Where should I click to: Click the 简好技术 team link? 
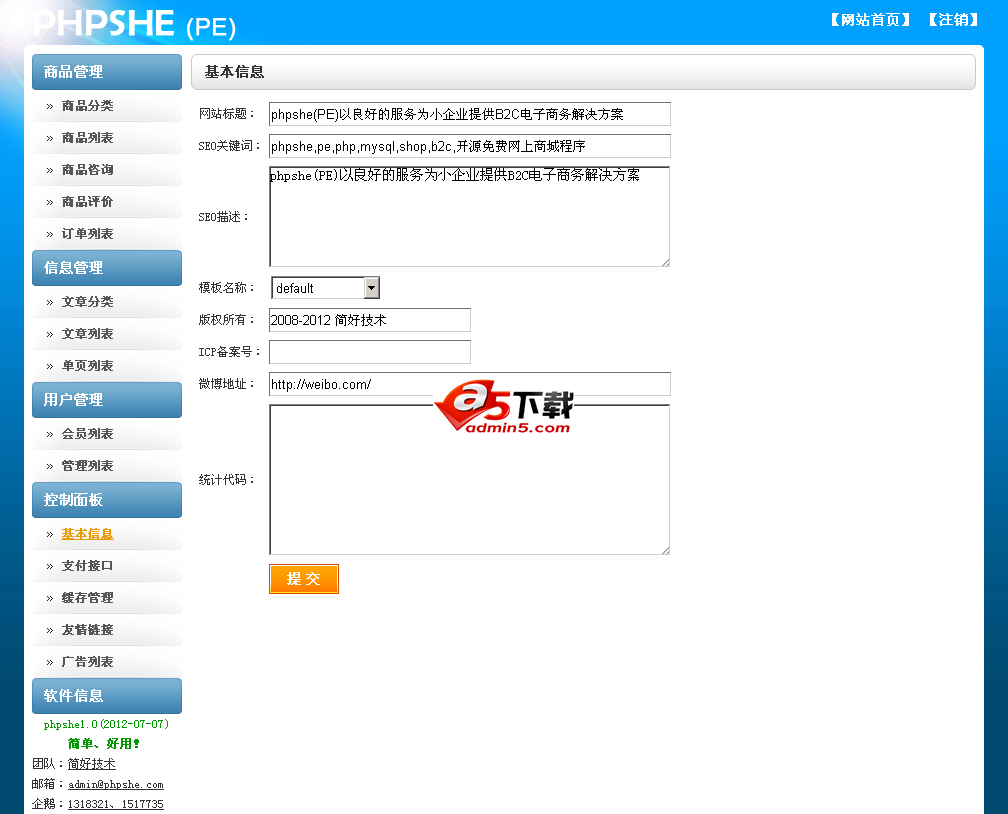pyautogui.click(x=91, y=764)
